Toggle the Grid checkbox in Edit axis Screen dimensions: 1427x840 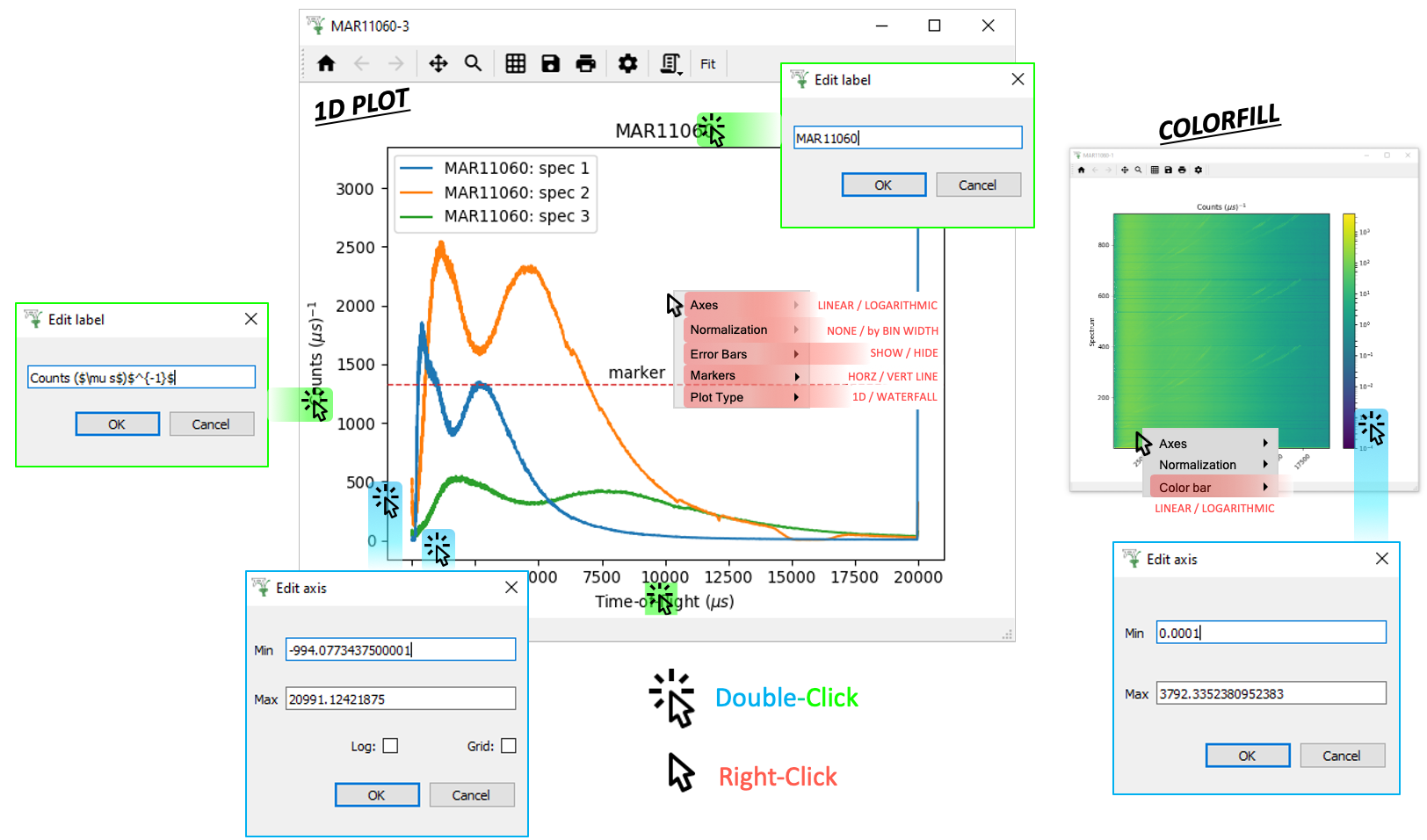509,746
